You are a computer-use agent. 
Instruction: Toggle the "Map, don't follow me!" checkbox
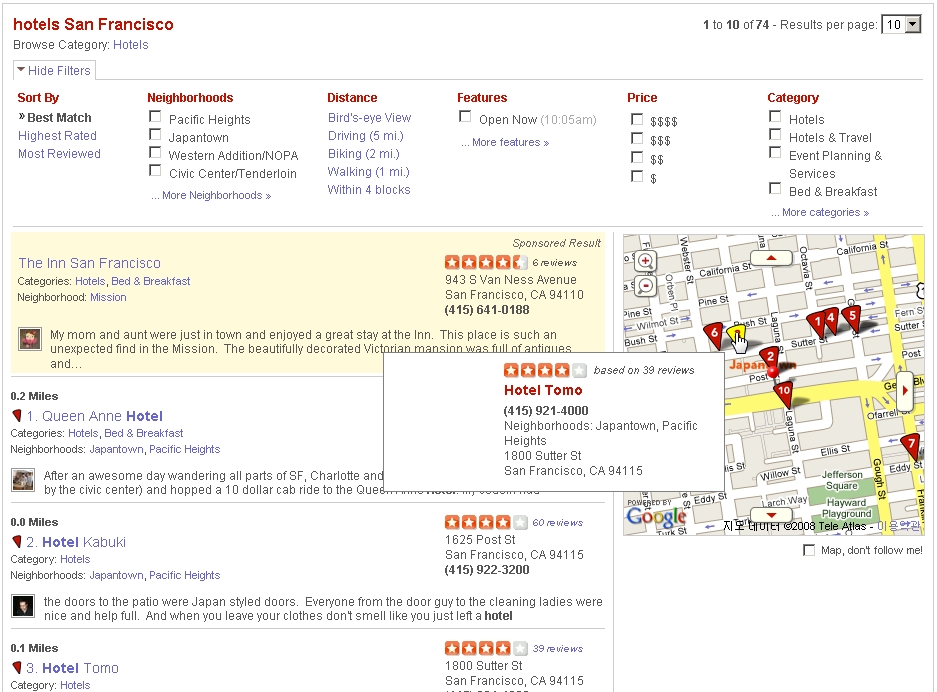[x=809, y=550]
